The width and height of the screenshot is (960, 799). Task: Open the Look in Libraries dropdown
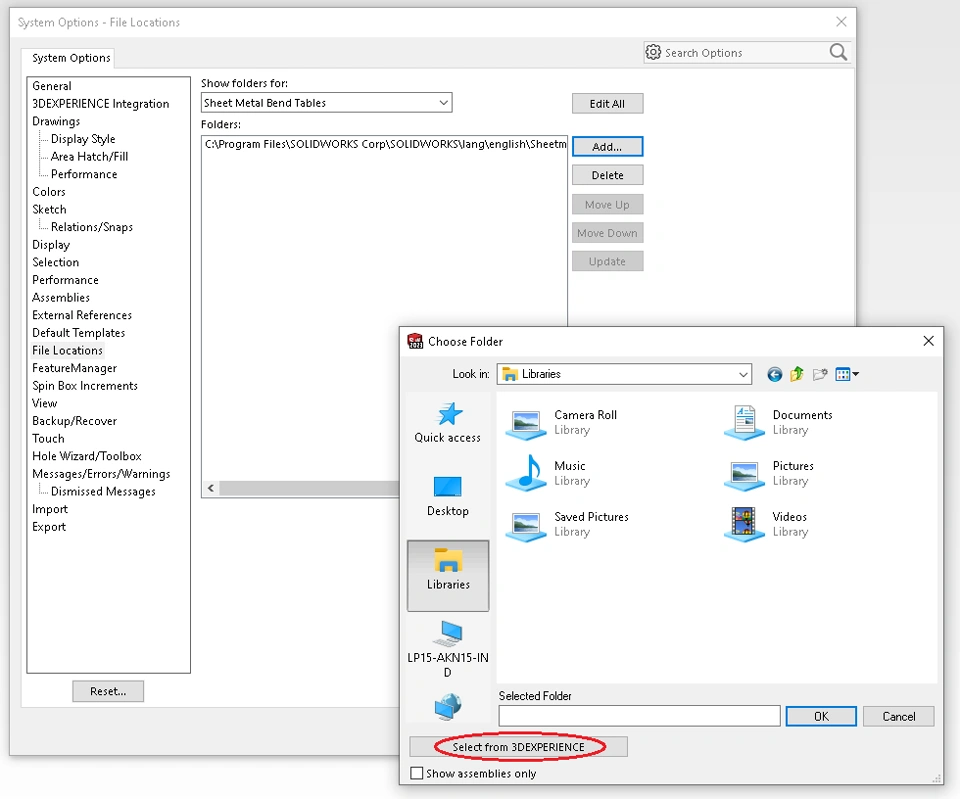pyautogui.click(x=624, y=374)
